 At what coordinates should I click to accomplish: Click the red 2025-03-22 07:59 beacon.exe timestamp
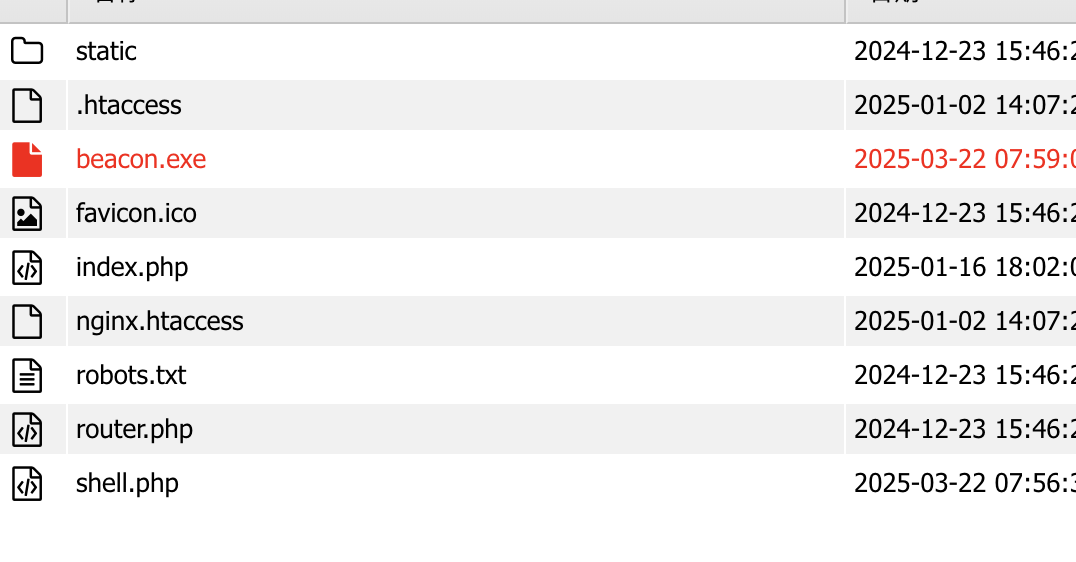click(x=965, y=159)
